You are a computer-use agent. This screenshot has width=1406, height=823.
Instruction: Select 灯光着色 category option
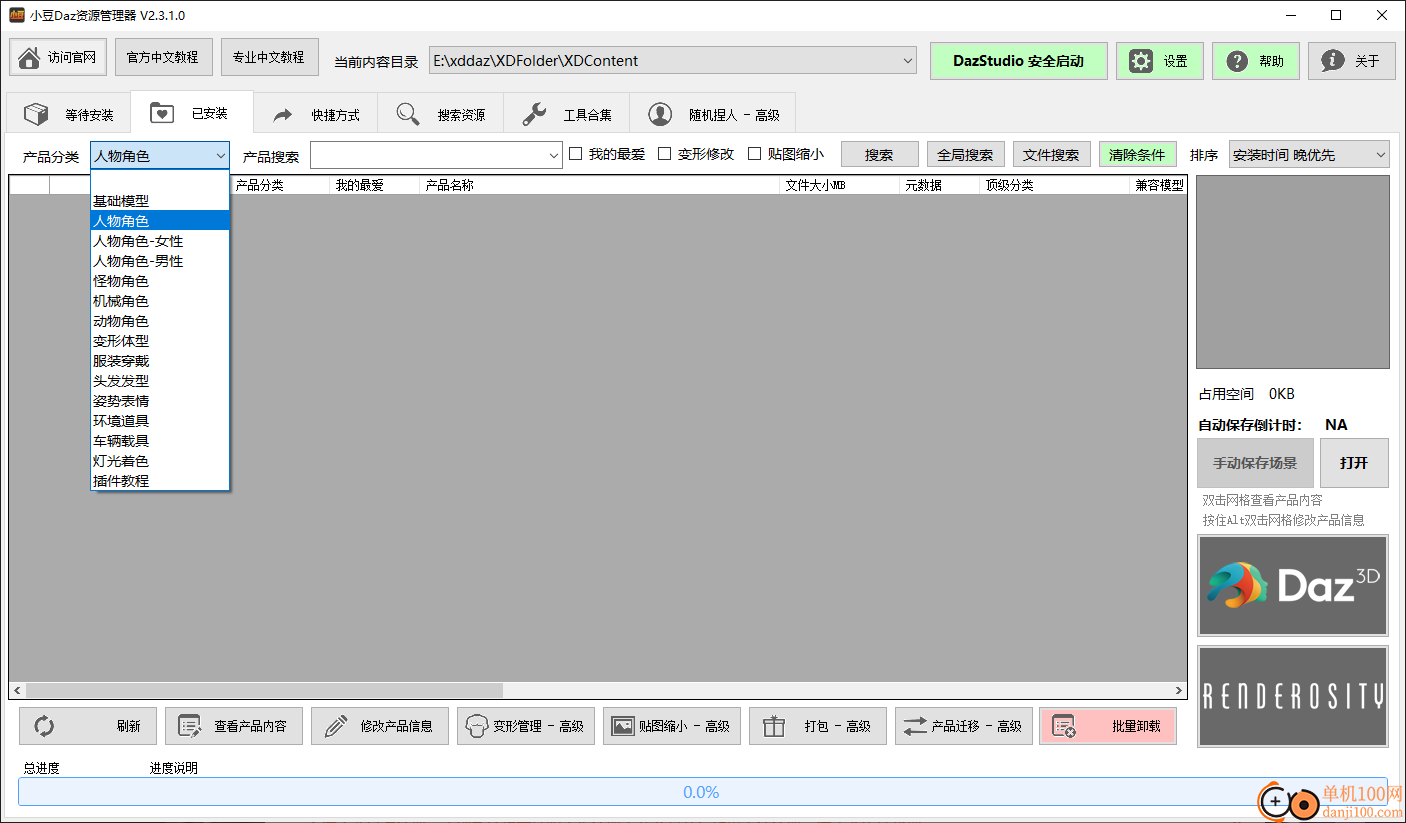(160, 461)
